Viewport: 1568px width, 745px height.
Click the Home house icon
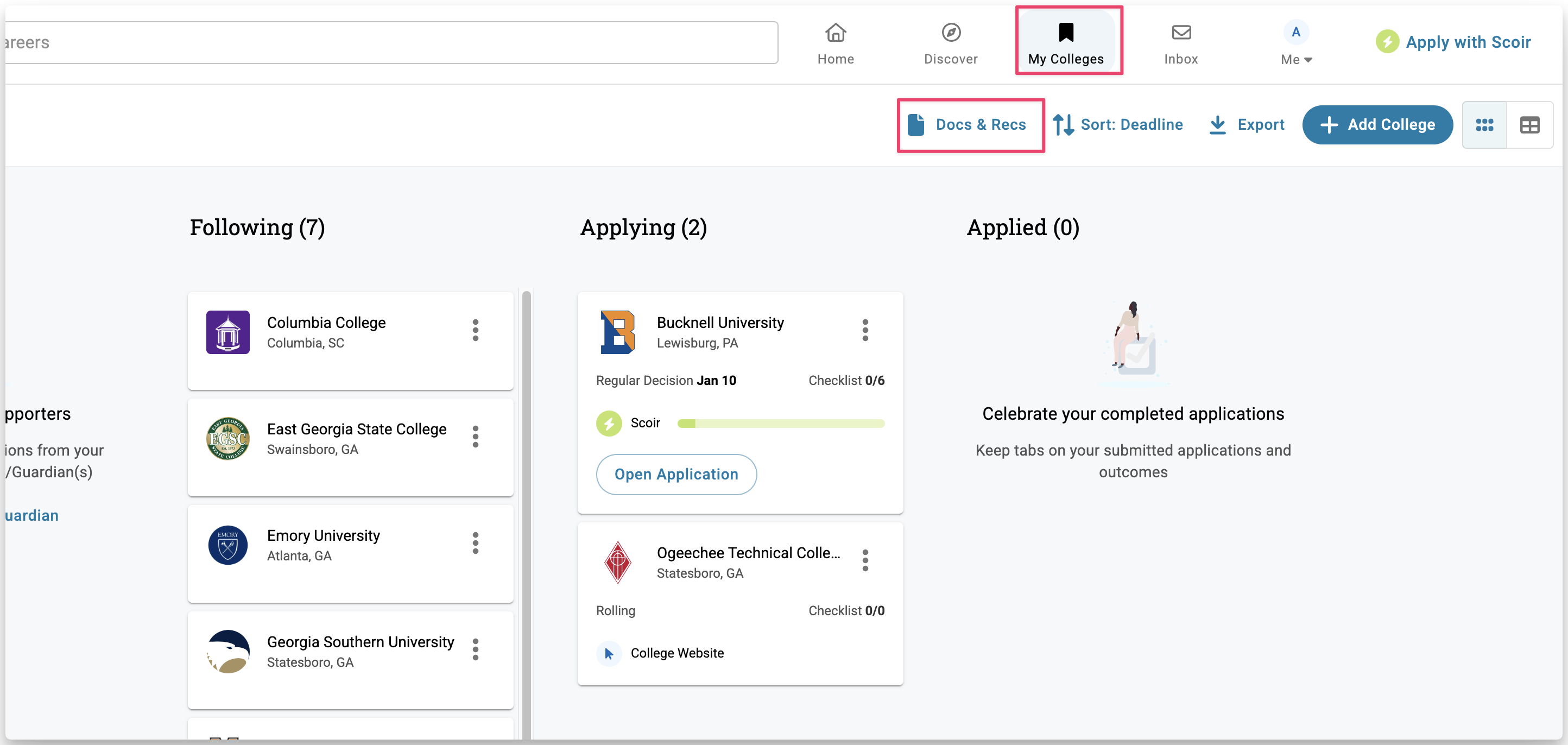[835, 33]
